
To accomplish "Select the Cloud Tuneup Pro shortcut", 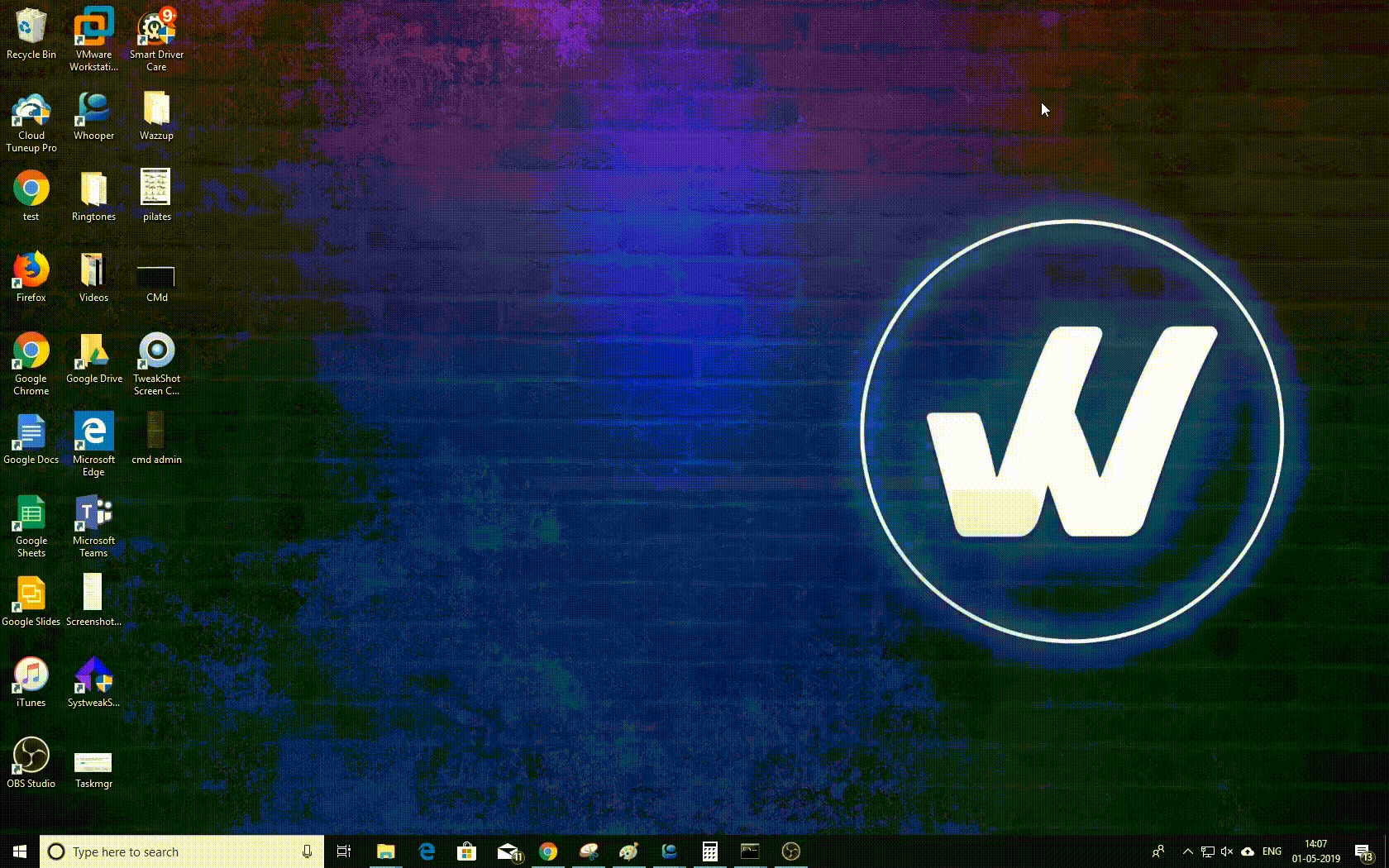I will tap(31, 122).
